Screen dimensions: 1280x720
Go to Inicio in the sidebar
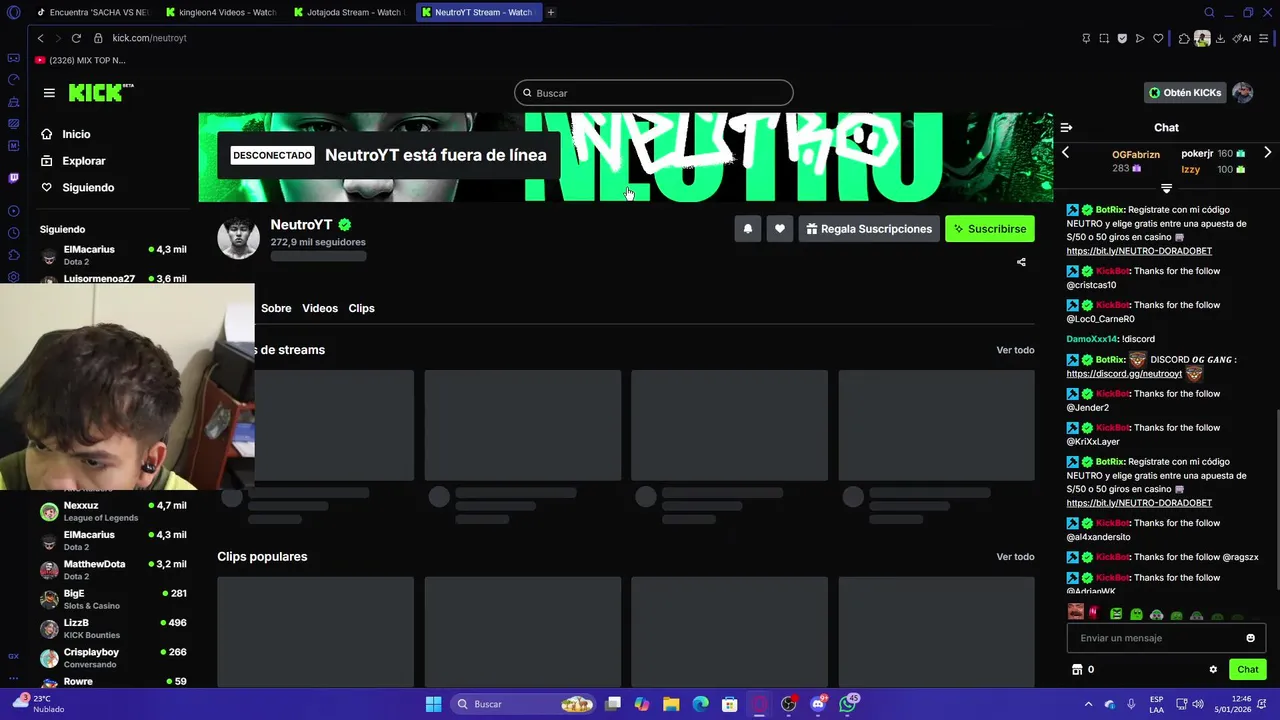coord(76,134)
